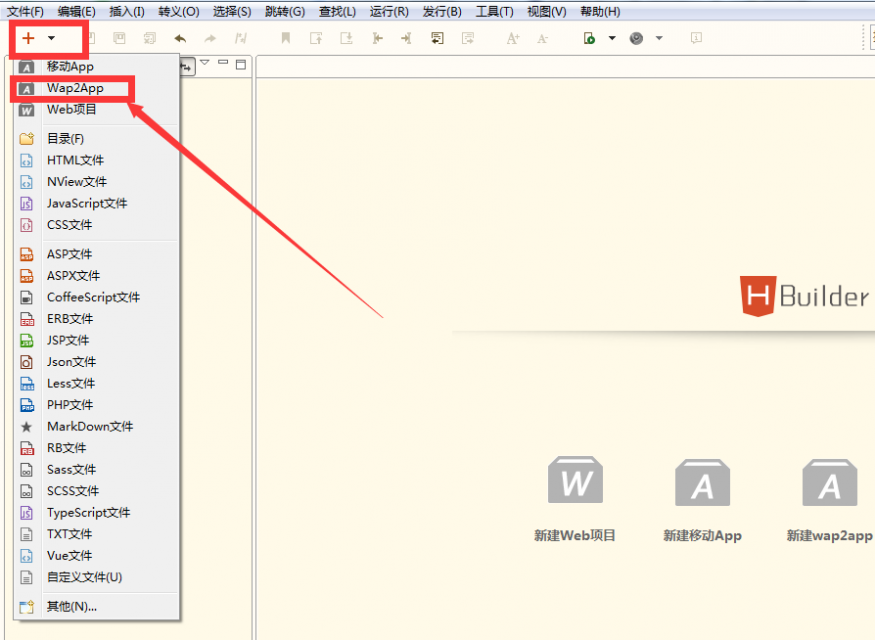Click the left-pointing outdent toolbar icon
Image resolution: width=875 pixels, height=640 pixels.
coord(377,38)
